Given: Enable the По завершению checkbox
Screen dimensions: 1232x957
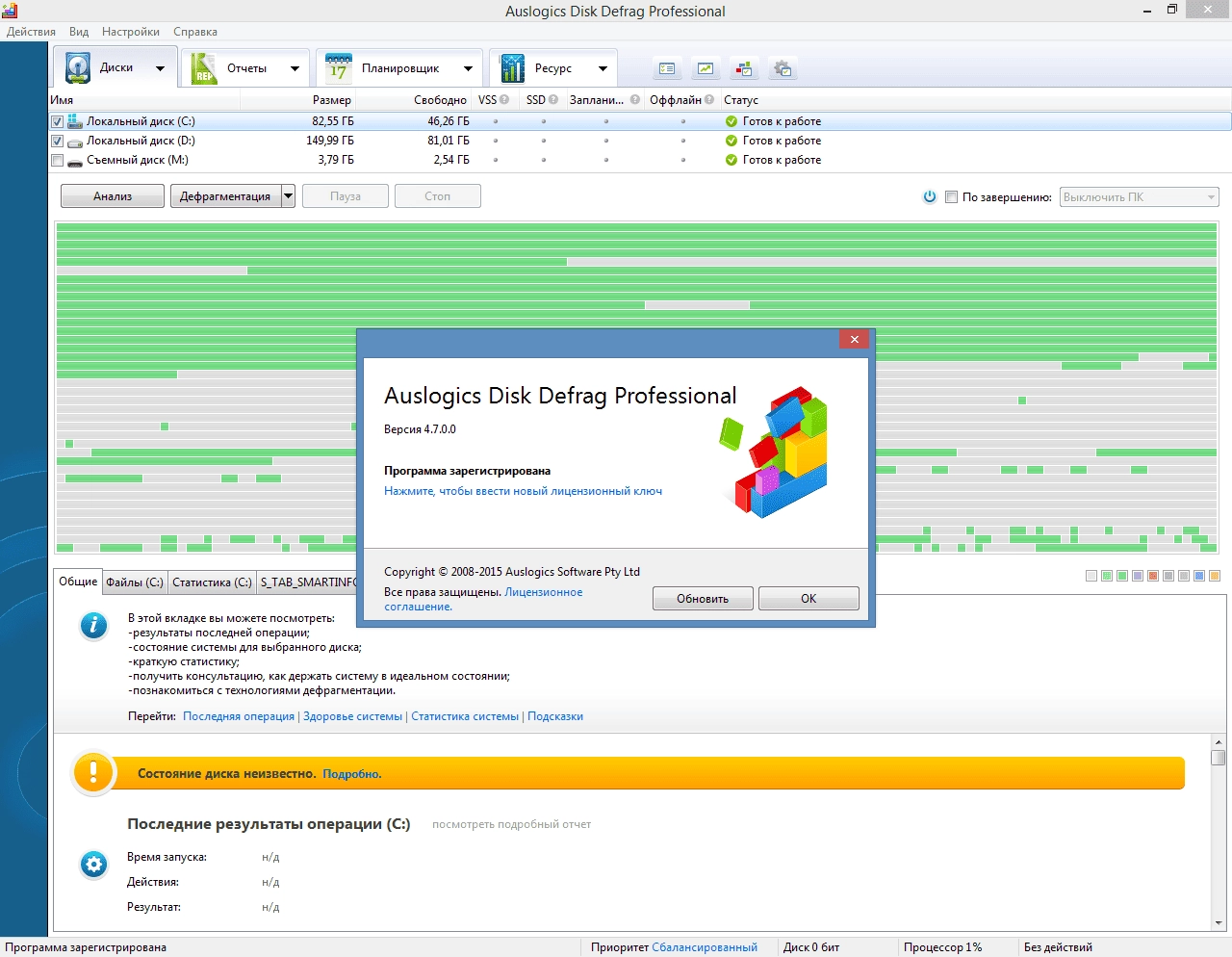Looking at the screenshot, I should [x=951, y=196].
